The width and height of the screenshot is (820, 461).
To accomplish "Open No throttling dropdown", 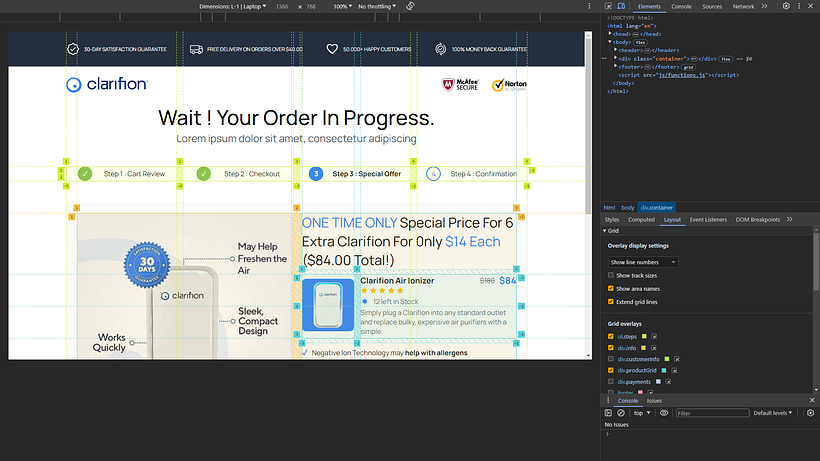I will coord(377,6).
